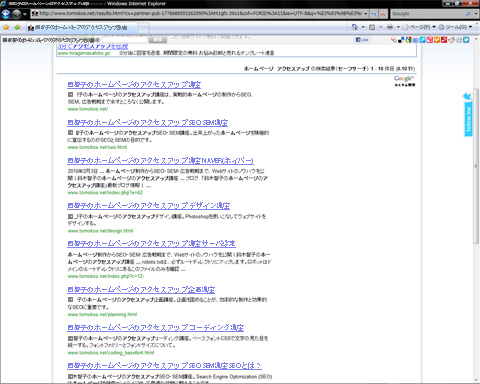Click the green URL www.tomokos.net/design.html
Viewport: 480px width, 384px height.
pyautogui.click(x=100, y=231)
